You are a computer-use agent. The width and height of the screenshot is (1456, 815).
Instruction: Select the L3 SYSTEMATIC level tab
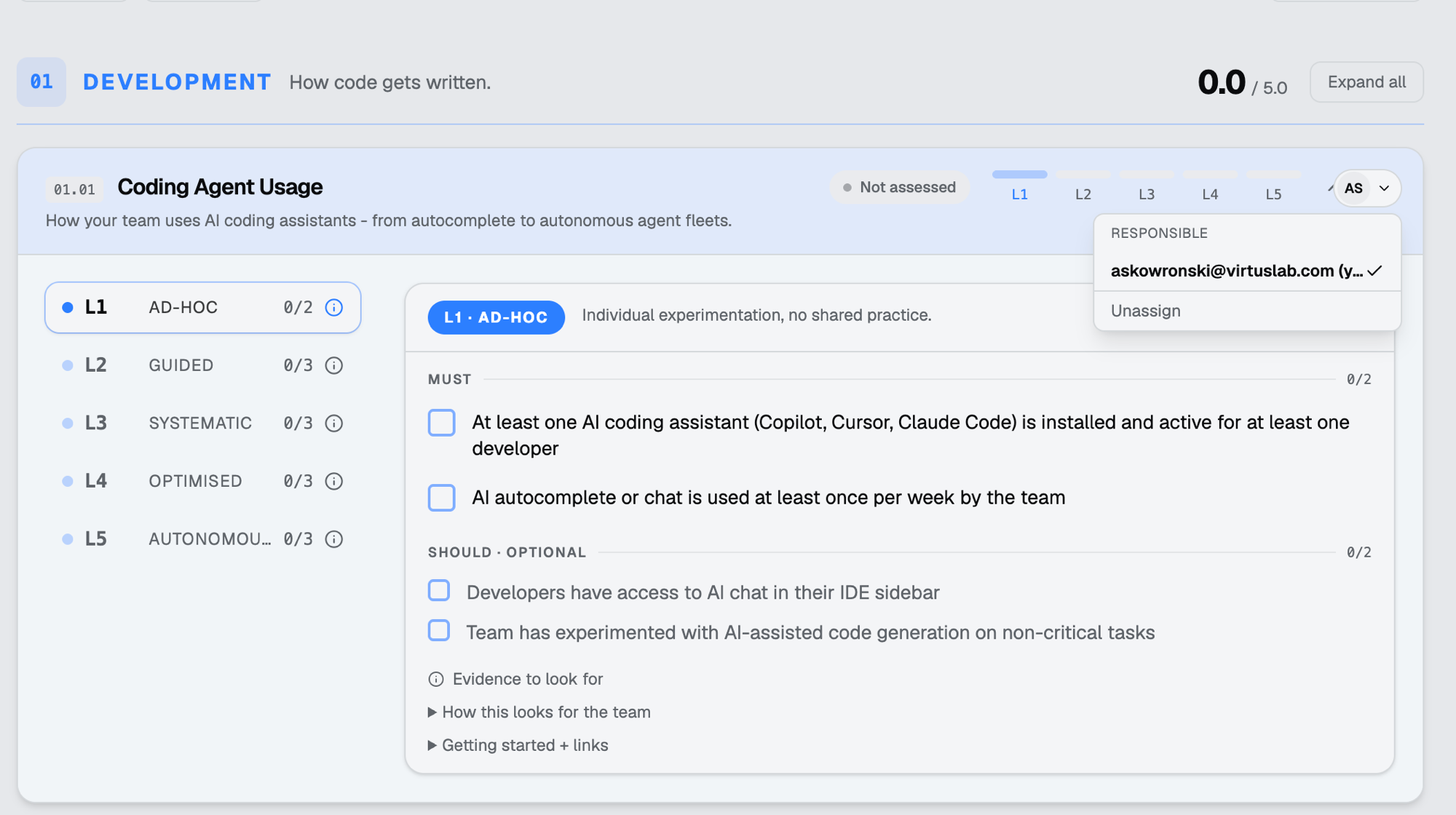203,424
